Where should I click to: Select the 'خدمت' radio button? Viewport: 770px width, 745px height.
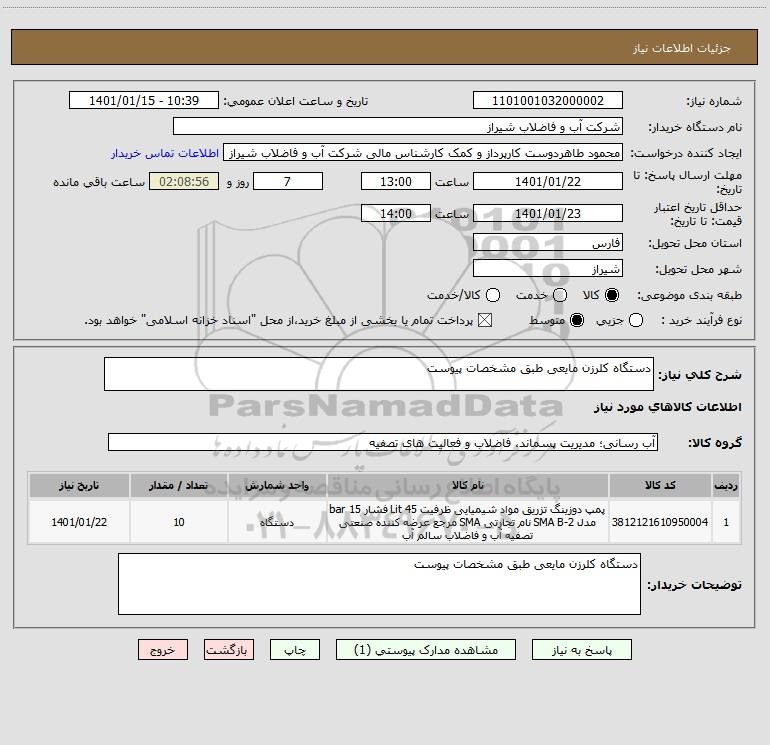click(560, 295)
